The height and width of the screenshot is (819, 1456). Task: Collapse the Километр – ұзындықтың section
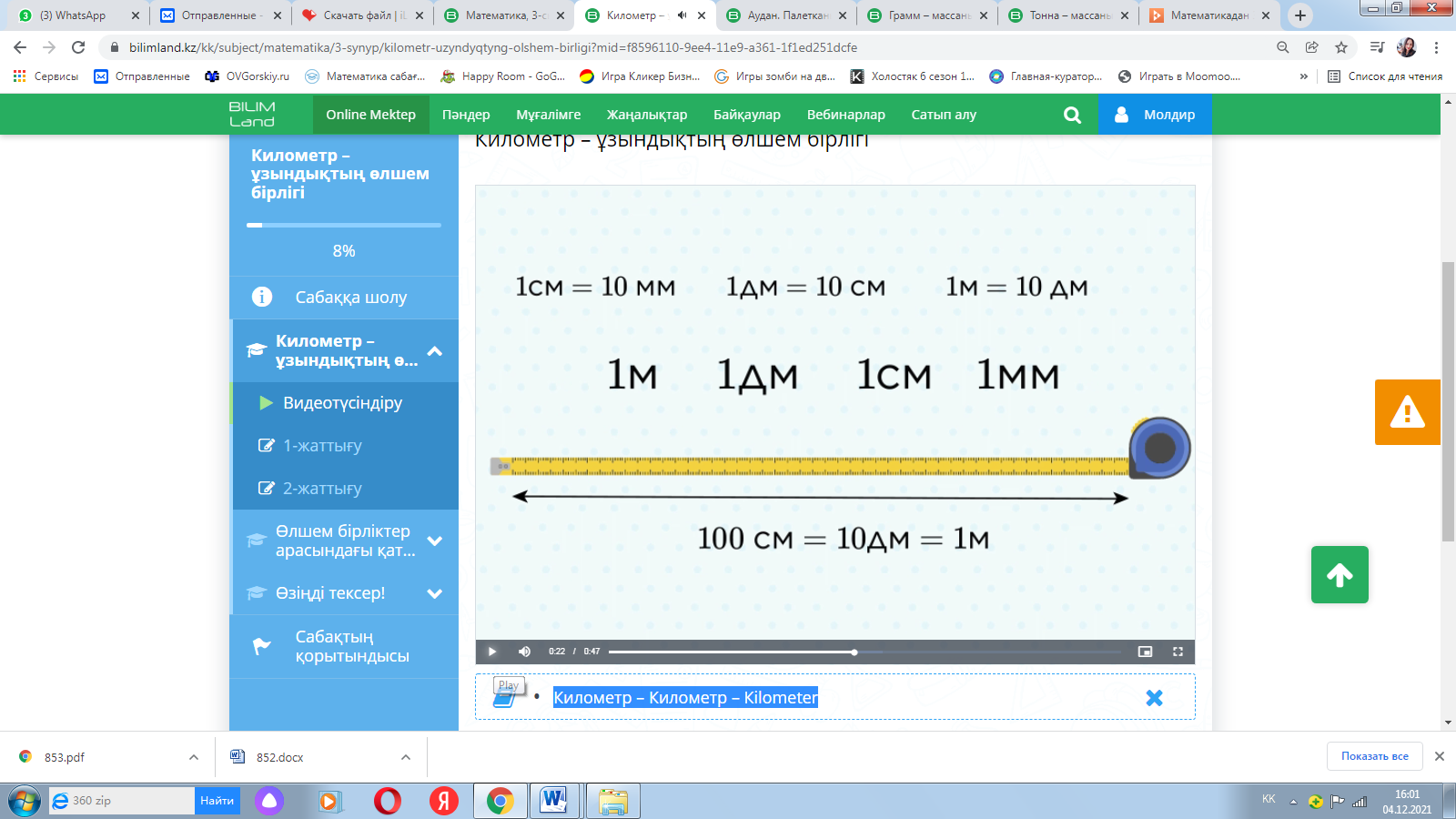pos(435,351)
